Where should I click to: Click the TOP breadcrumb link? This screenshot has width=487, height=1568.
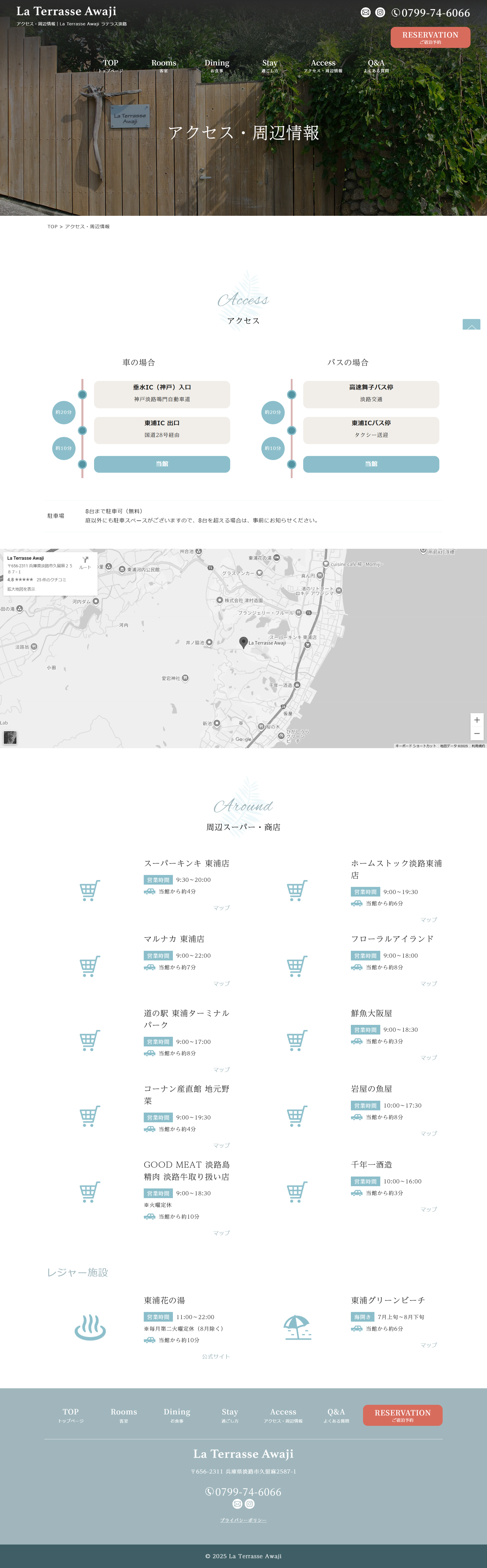point(52,226)
